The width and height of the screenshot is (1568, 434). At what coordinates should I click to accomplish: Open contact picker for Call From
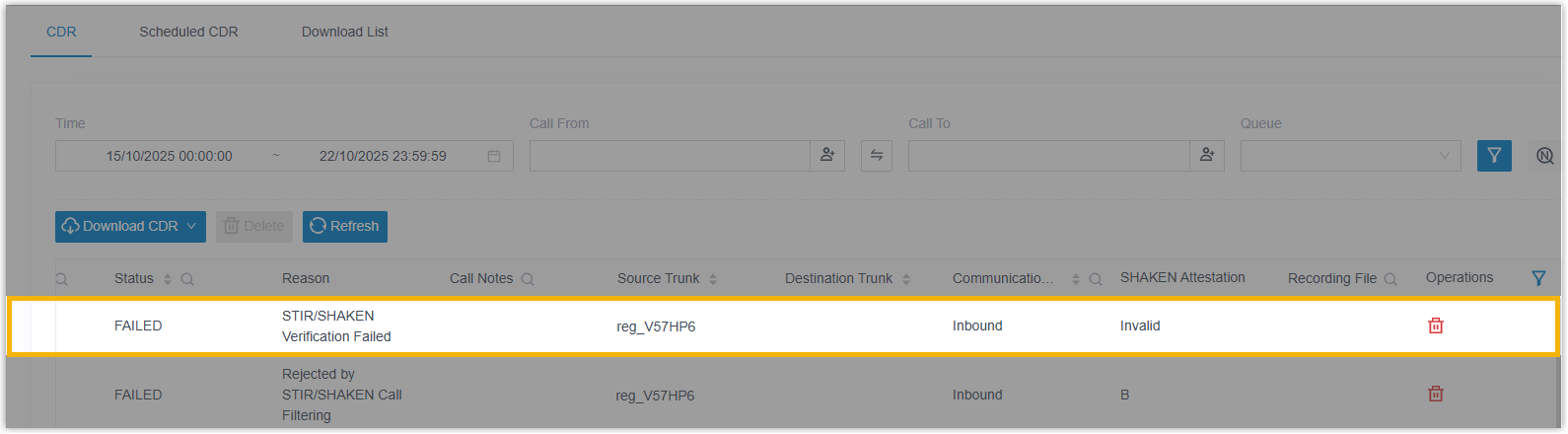click(827, 156)
